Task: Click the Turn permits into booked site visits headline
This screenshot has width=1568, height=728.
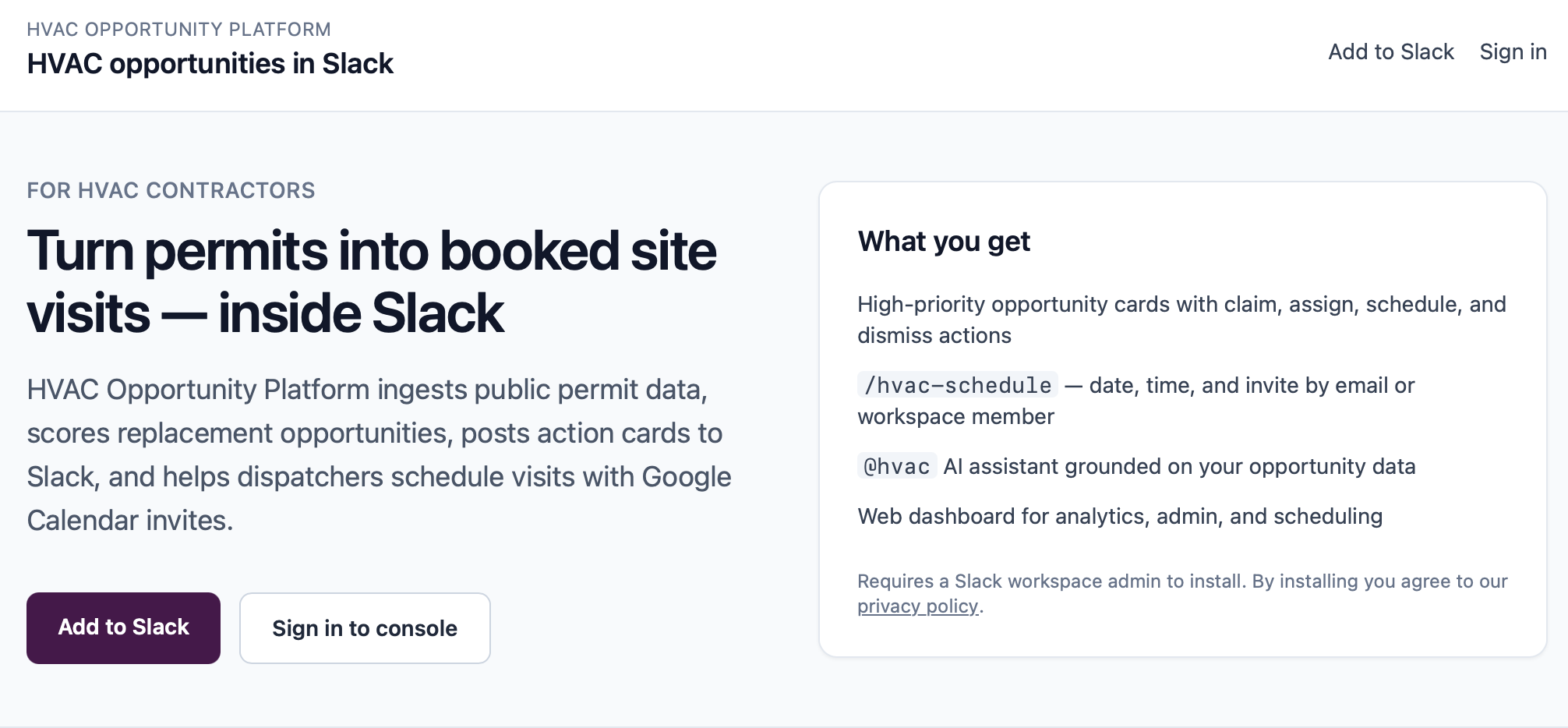Action: pos(371,281)
